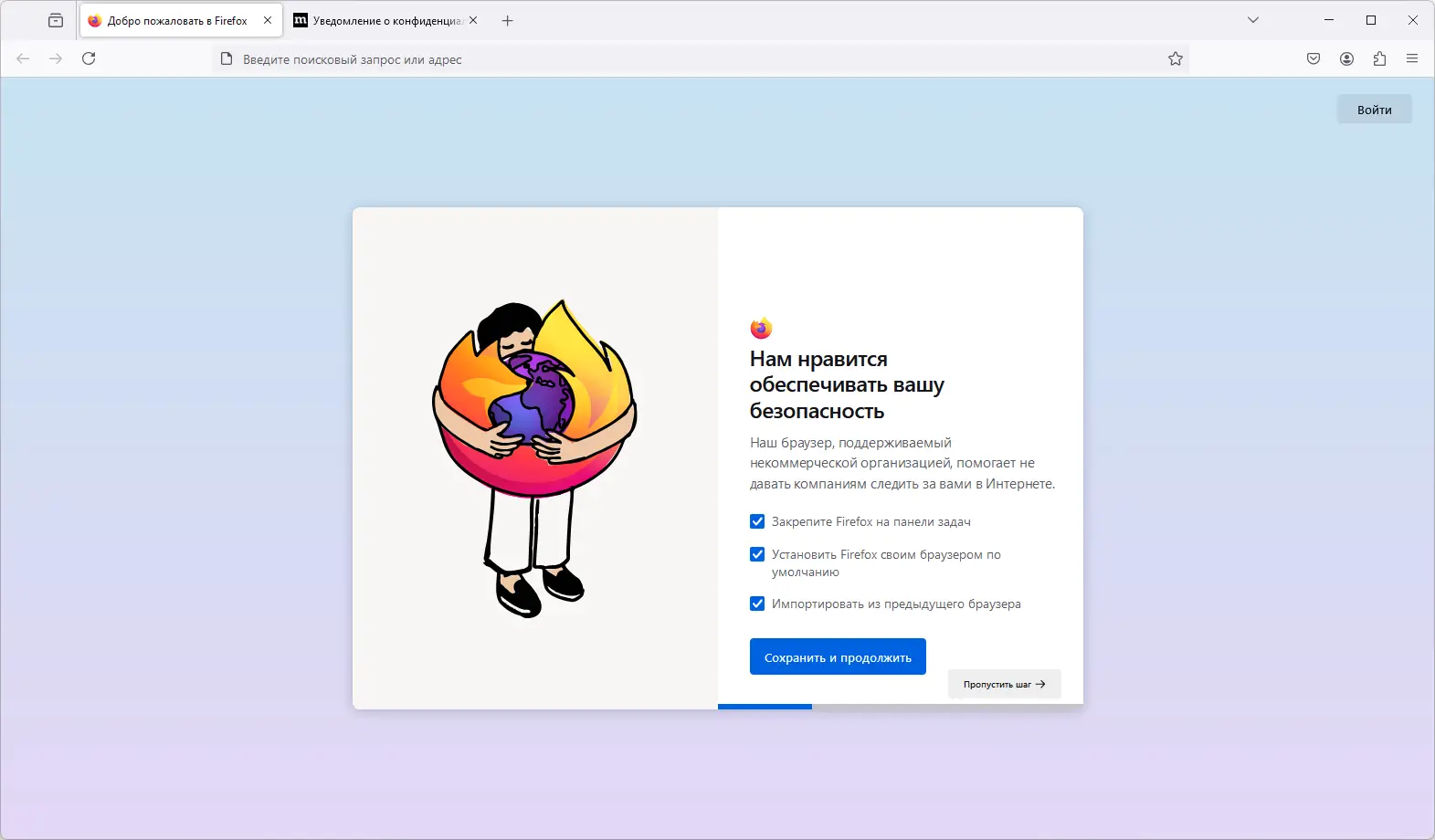Close the 'Добро пожаловать в Firefox' tab
Viewport: 1435px width, 840px height.
(x=268, y=20)
